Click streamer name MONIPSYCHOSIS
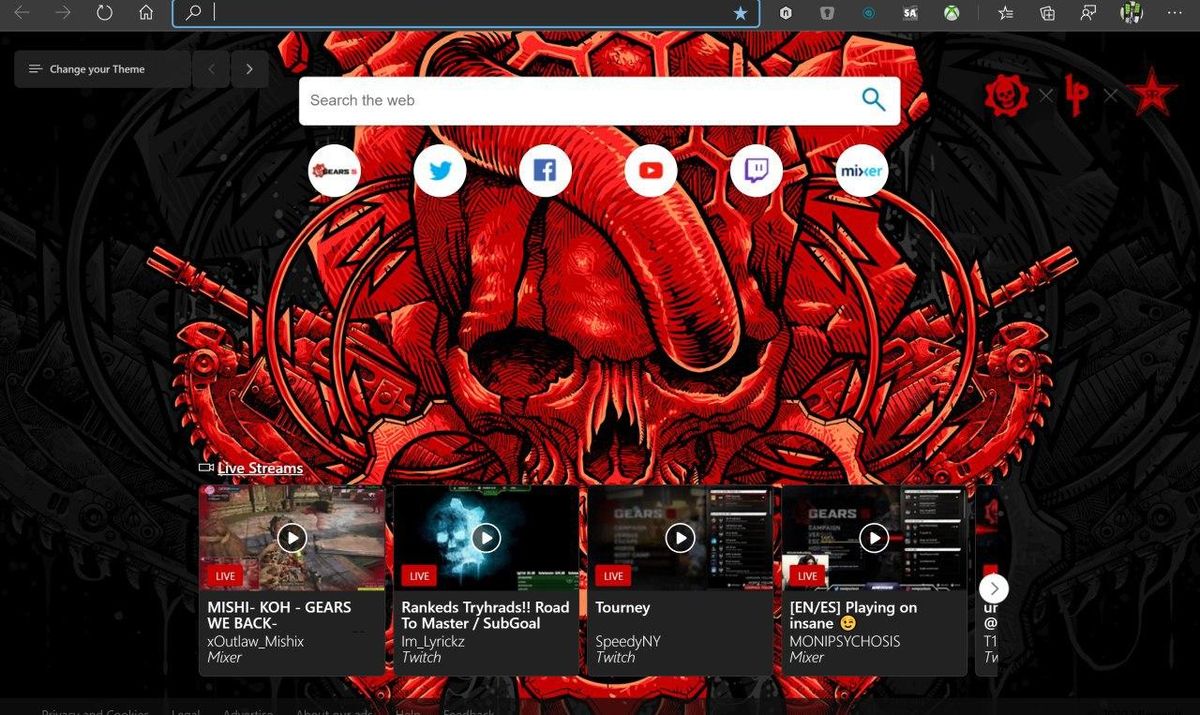The height and width of the screenshot is (715, 1200). click(845, 641)
